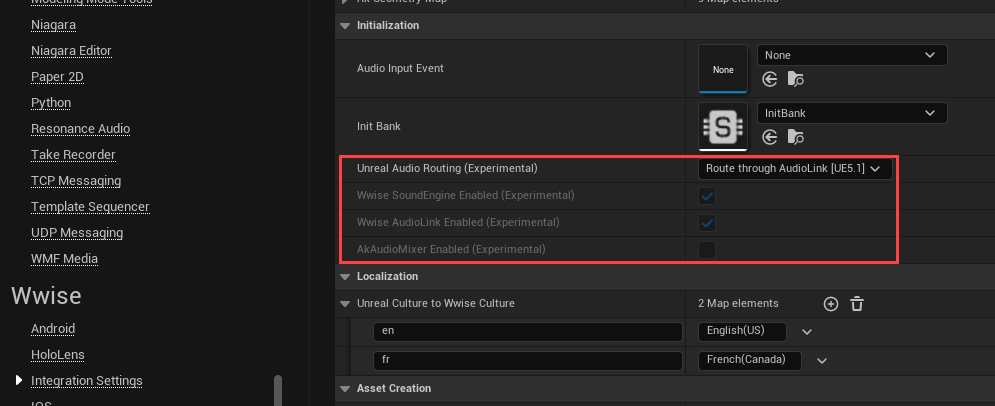The height and width of the screenshot is (406, 995).
Task: Toggle AkAudioMixer Enabled checkbox
Action: pos(707,250)
